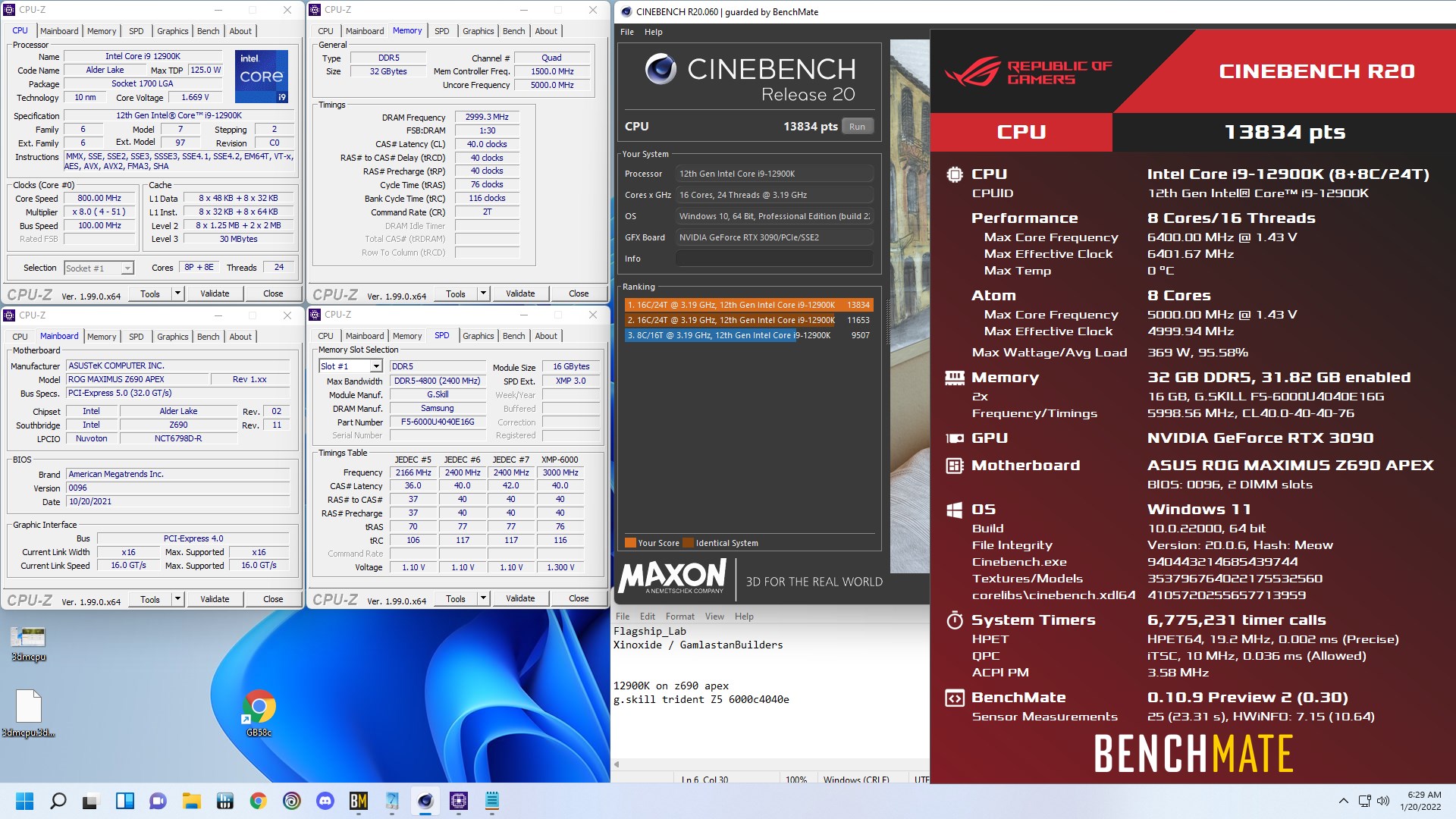Open Tools dropdown arrow in the Mainboard-tab CPU-Z window
The image size is (1456, 819).
coord(177,599)
